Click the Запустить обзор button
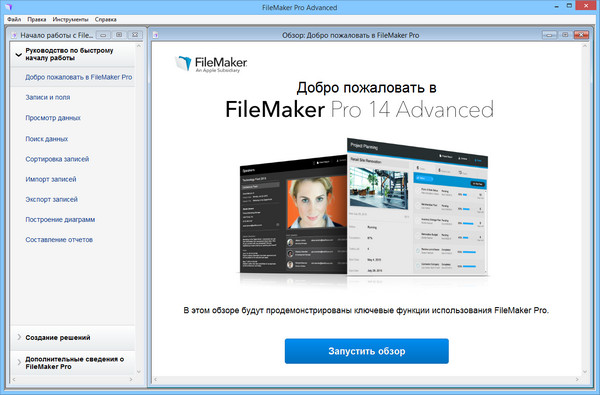The width and height of the screenshot is (600, 395). [367, 351]
